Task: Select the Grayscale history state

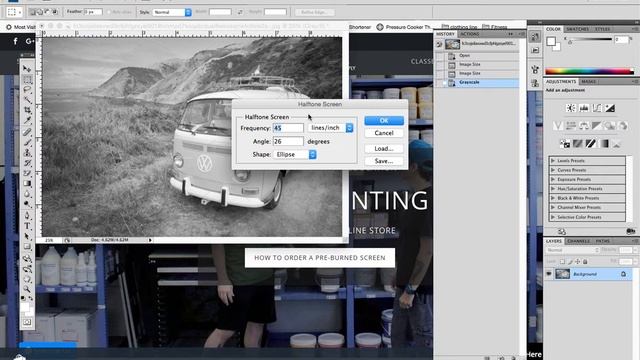Action: [x=478, y=82]
